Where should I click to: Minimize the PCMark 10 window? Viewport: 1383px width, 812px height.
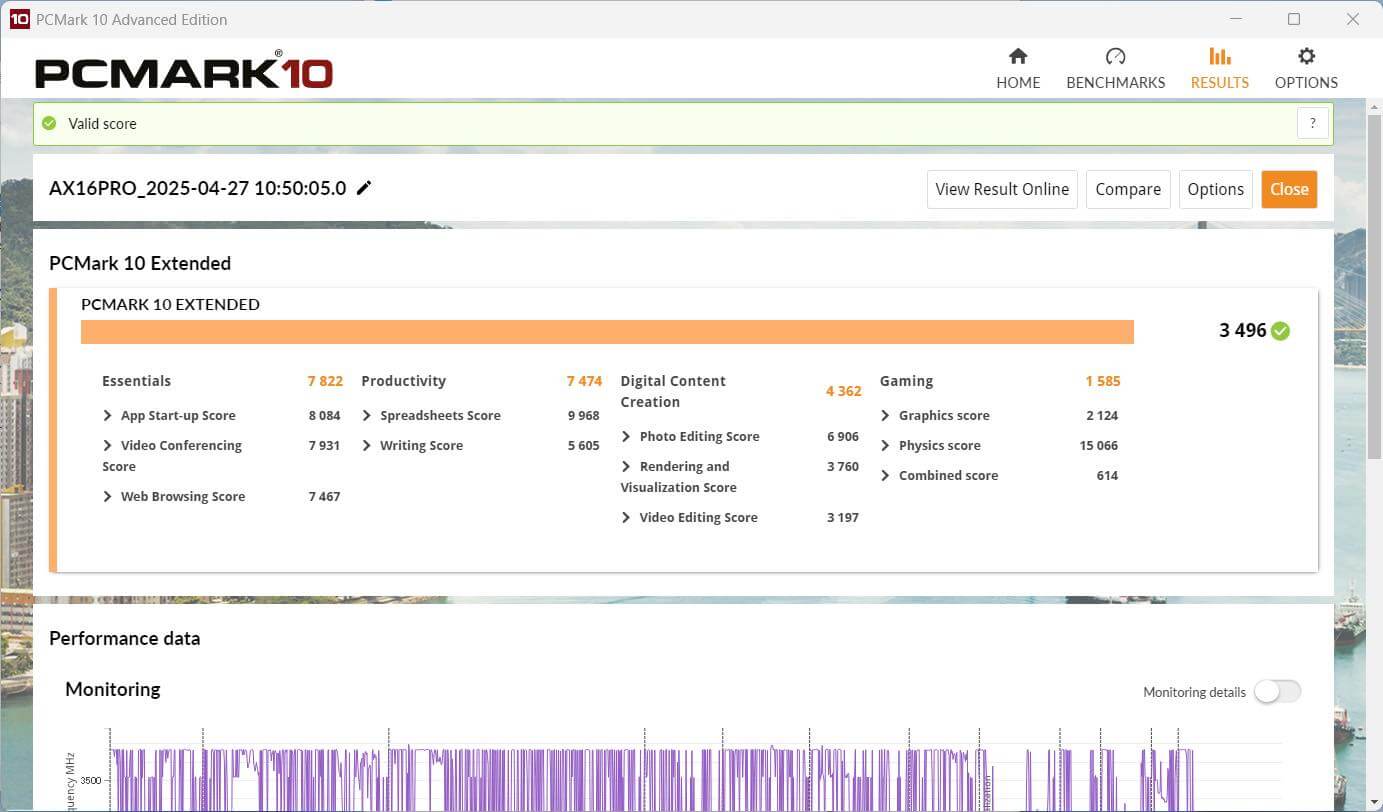click(1235, 19)
